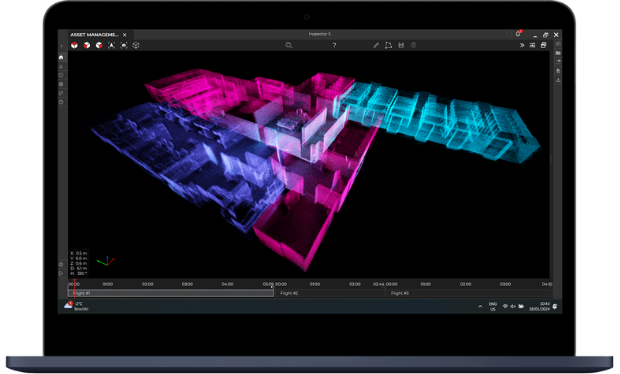
Task: Click the framed letter A toolbar icon
Action: (112, 45)
